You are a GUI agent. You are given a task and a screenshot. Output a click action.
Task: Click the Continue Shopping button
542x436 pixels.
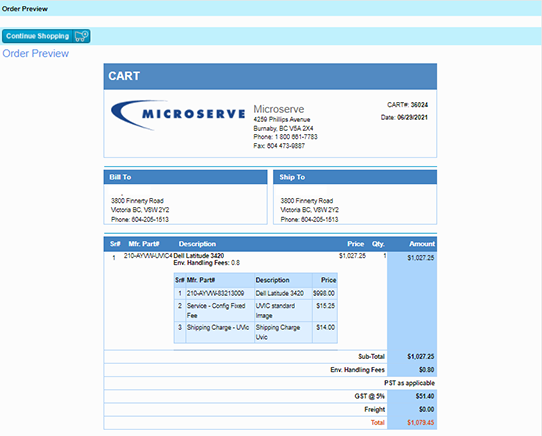[46, 36]
